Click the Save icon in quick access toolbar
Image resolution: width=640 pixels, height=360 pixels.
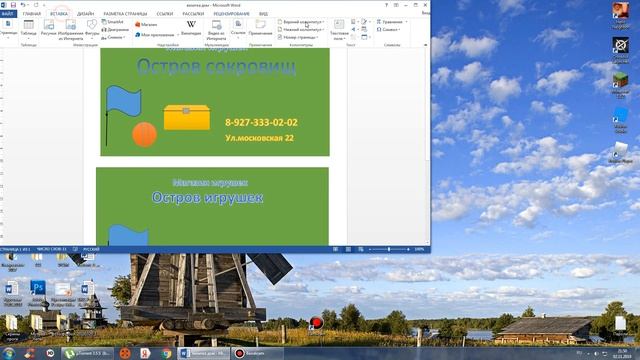pos(13,5)
